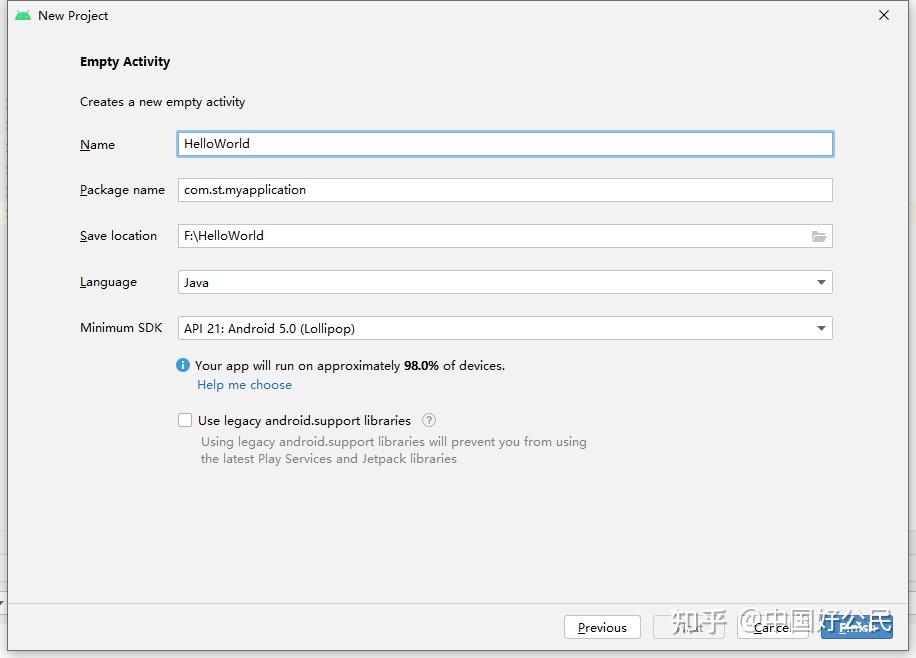Browse for a save location folder
916x658 pixels.
[819, 236]
